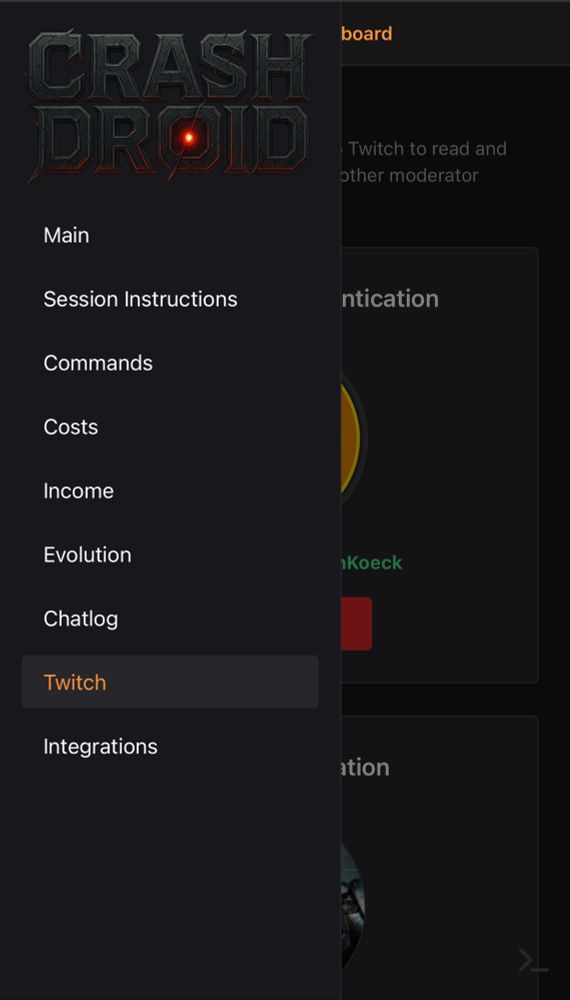Click the Crash Droid logo
The height and width of the screenshot is (1000, 570).
click(170, 106)
